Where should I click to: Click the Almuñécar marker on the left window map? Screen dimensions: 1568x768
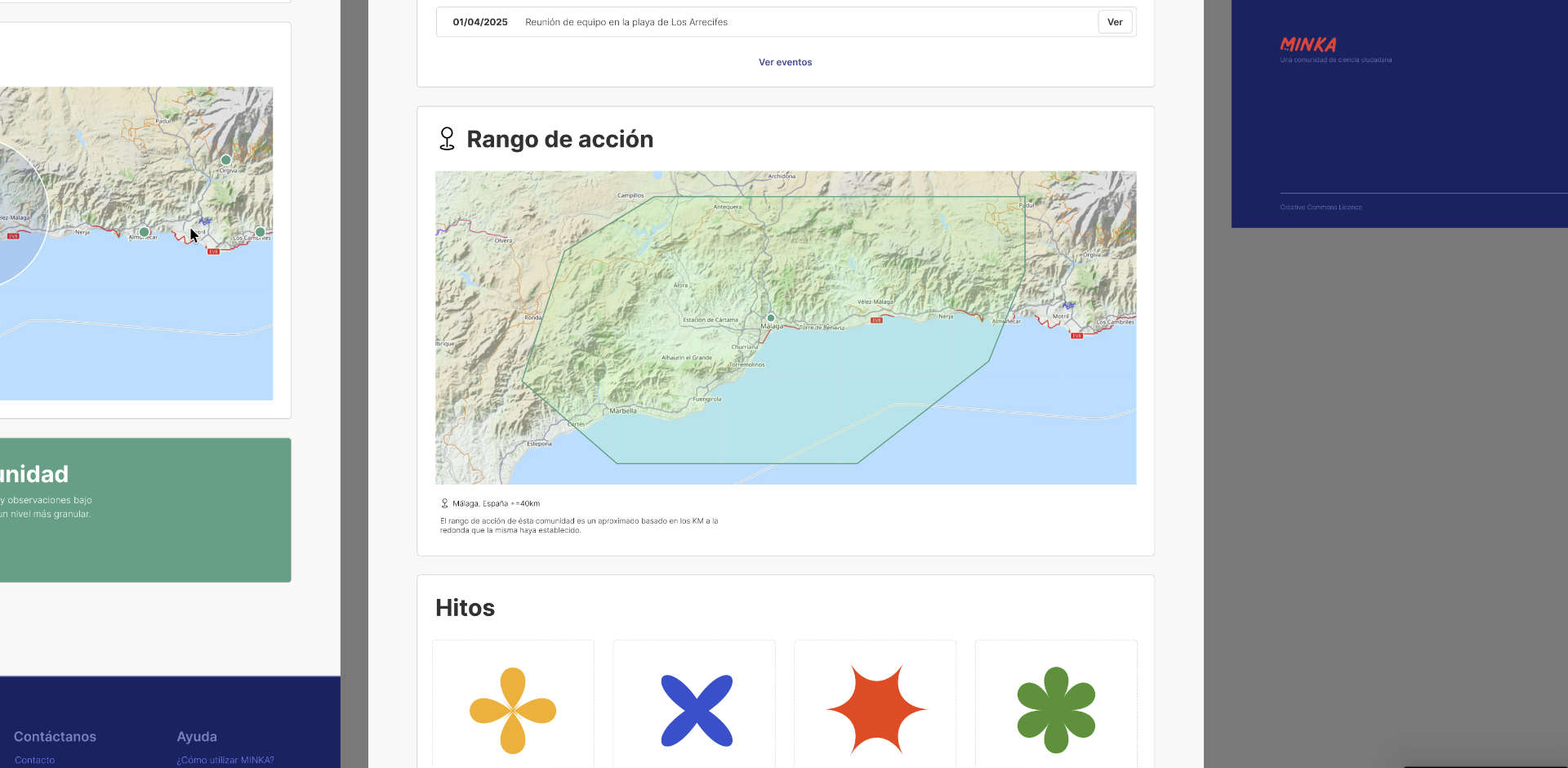pyautogui.click(x=144, y=232)
